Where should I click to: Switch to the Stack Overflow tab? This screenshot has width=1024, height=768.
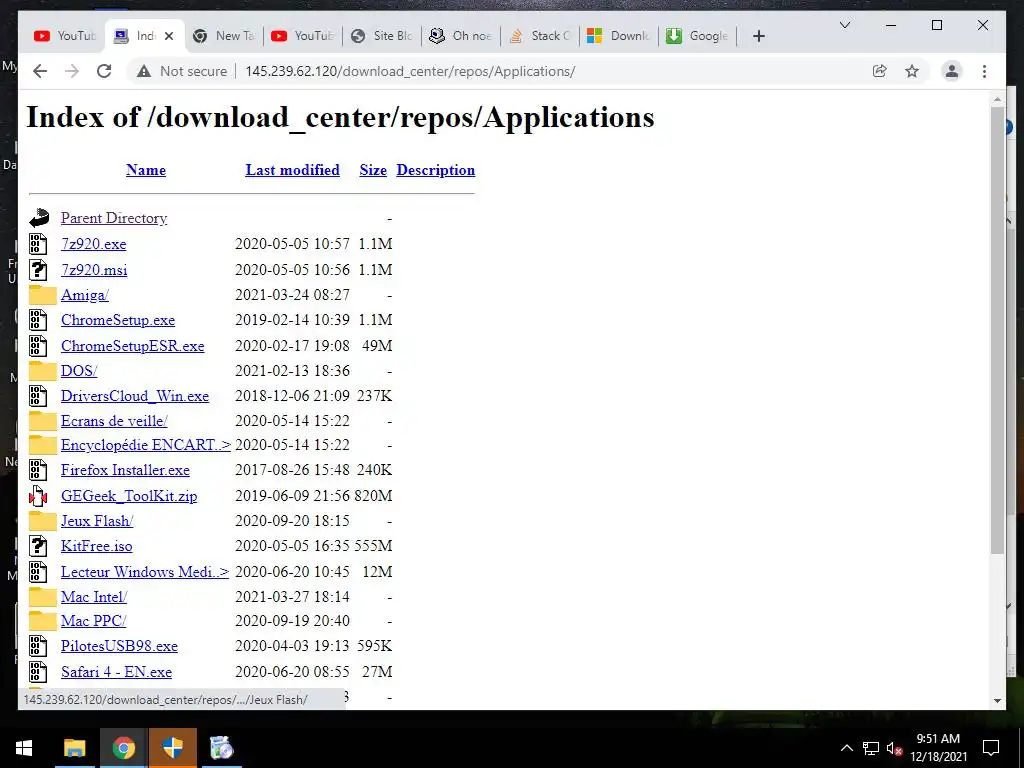pos(540,36)
